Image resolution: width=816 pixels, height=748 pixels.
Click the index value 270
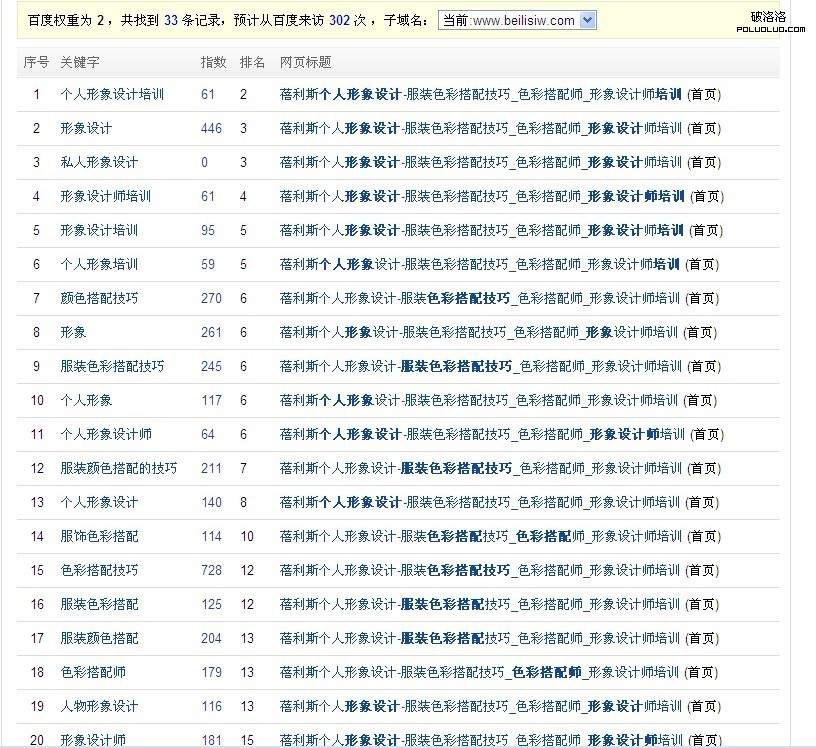click(211, 298)
